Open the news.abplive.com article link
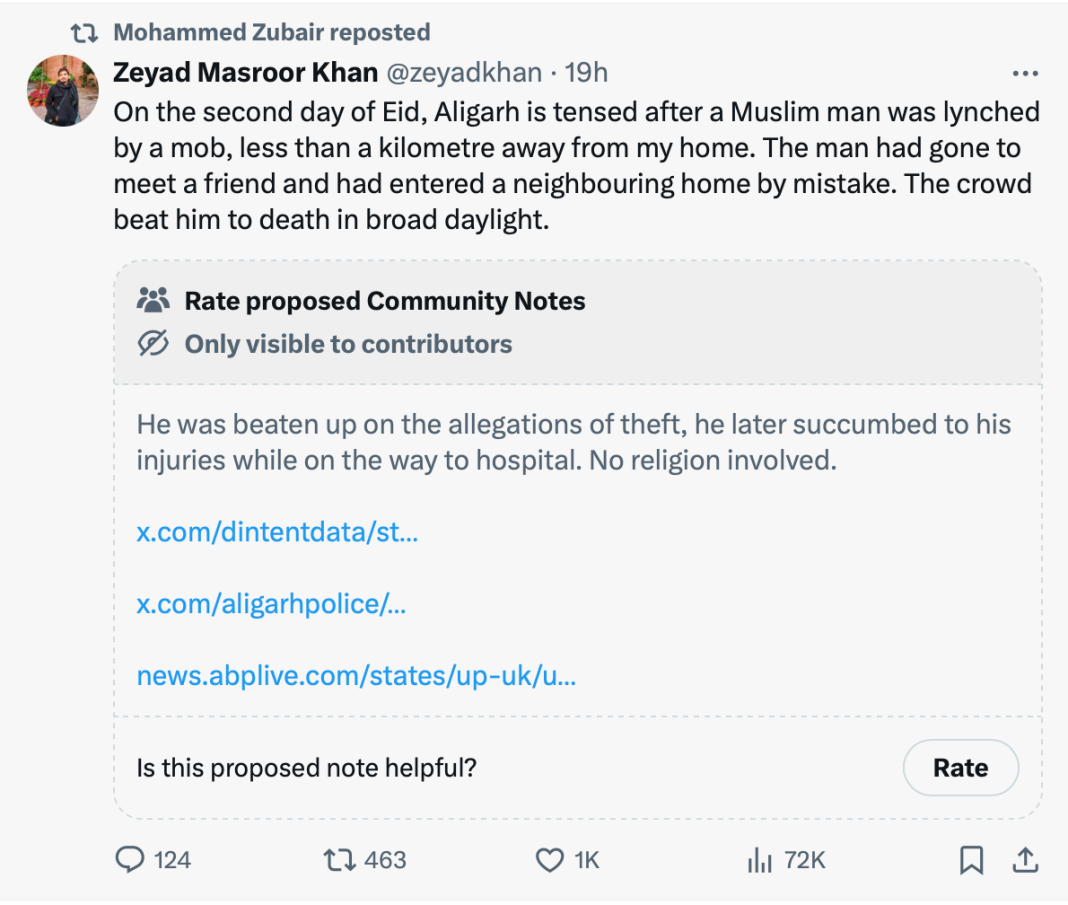The width and height of the screenshot is (1068, 905). [x=356, y=676]
